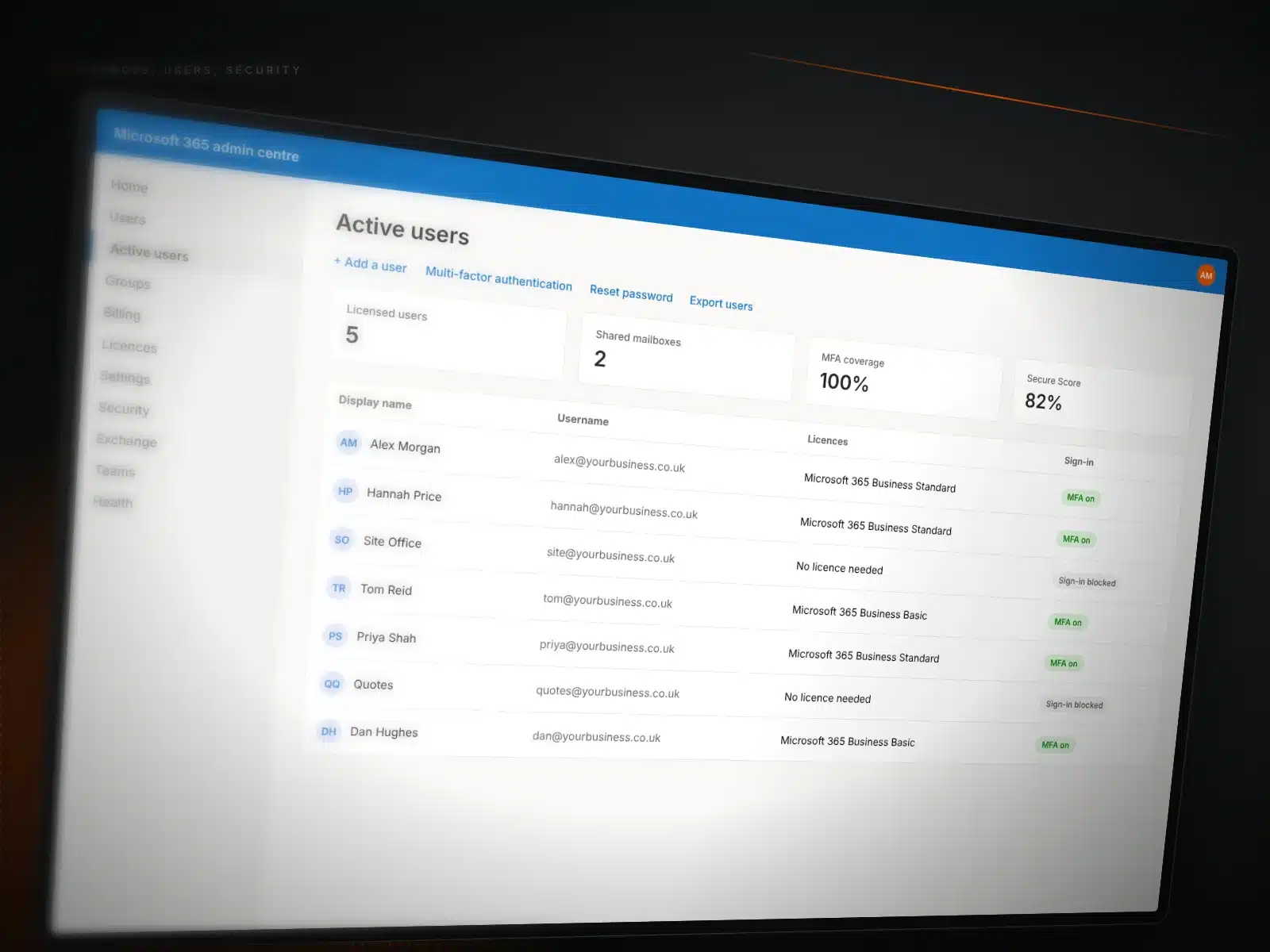Go to Home in the sidebar

click(129, 186)
